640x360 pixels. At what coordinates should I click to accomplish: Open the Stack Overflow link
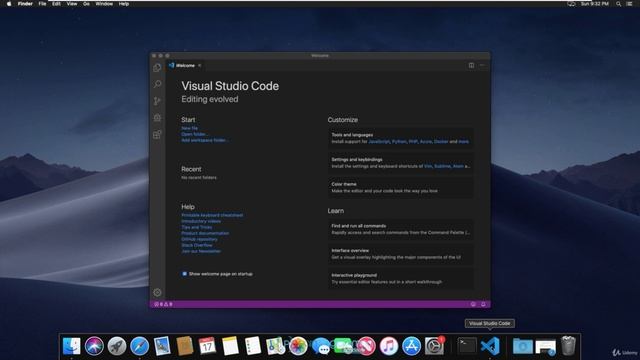[x=197, y=245]
